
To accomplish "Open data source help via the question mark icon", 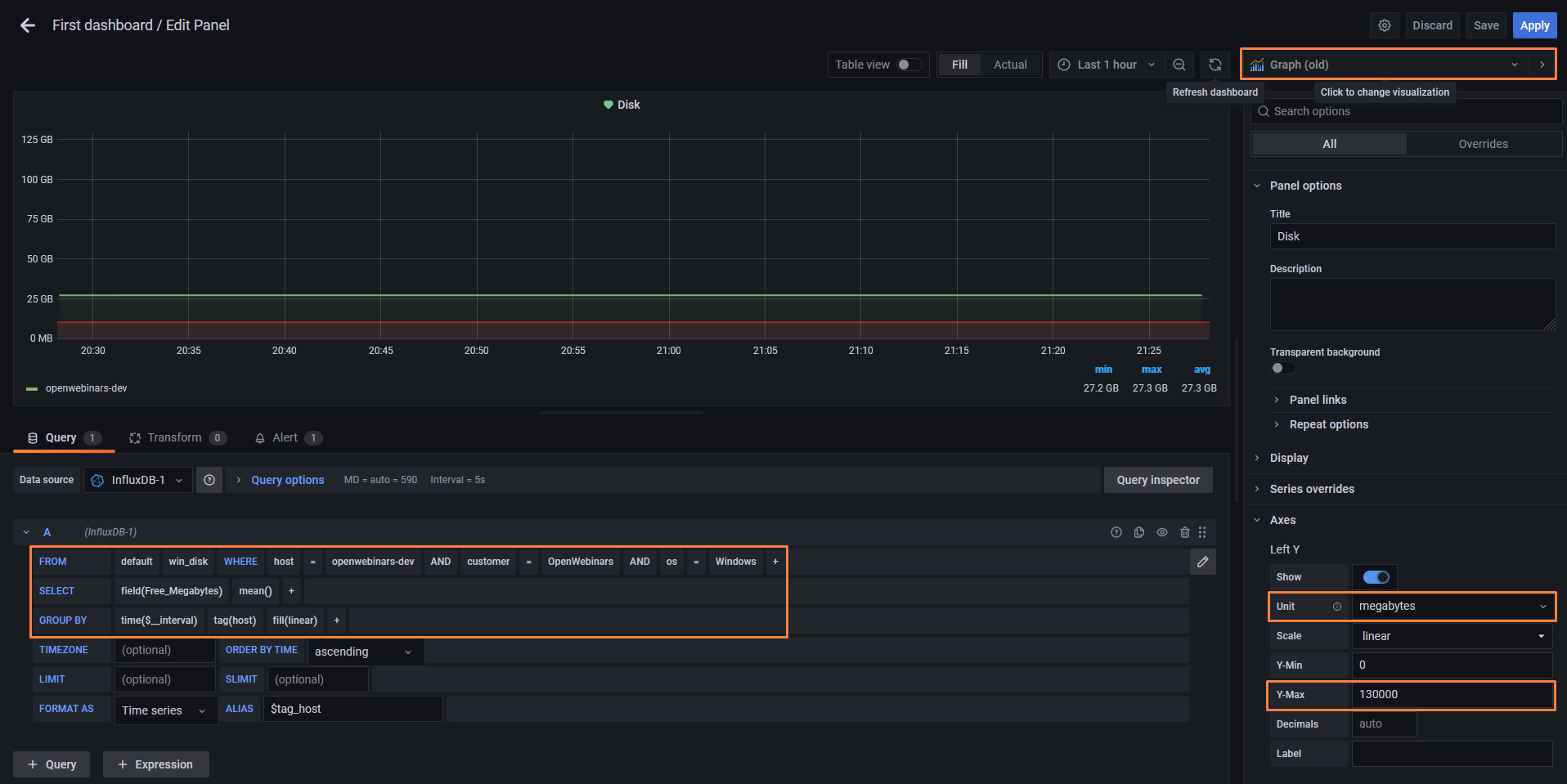I will 209,480.
